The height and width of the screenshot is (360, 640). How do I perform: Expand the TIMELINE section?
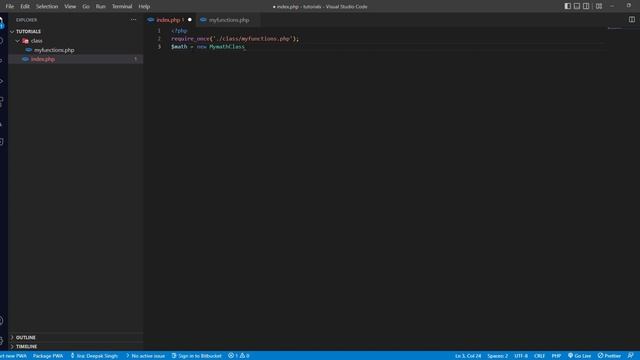click(76, 347)
